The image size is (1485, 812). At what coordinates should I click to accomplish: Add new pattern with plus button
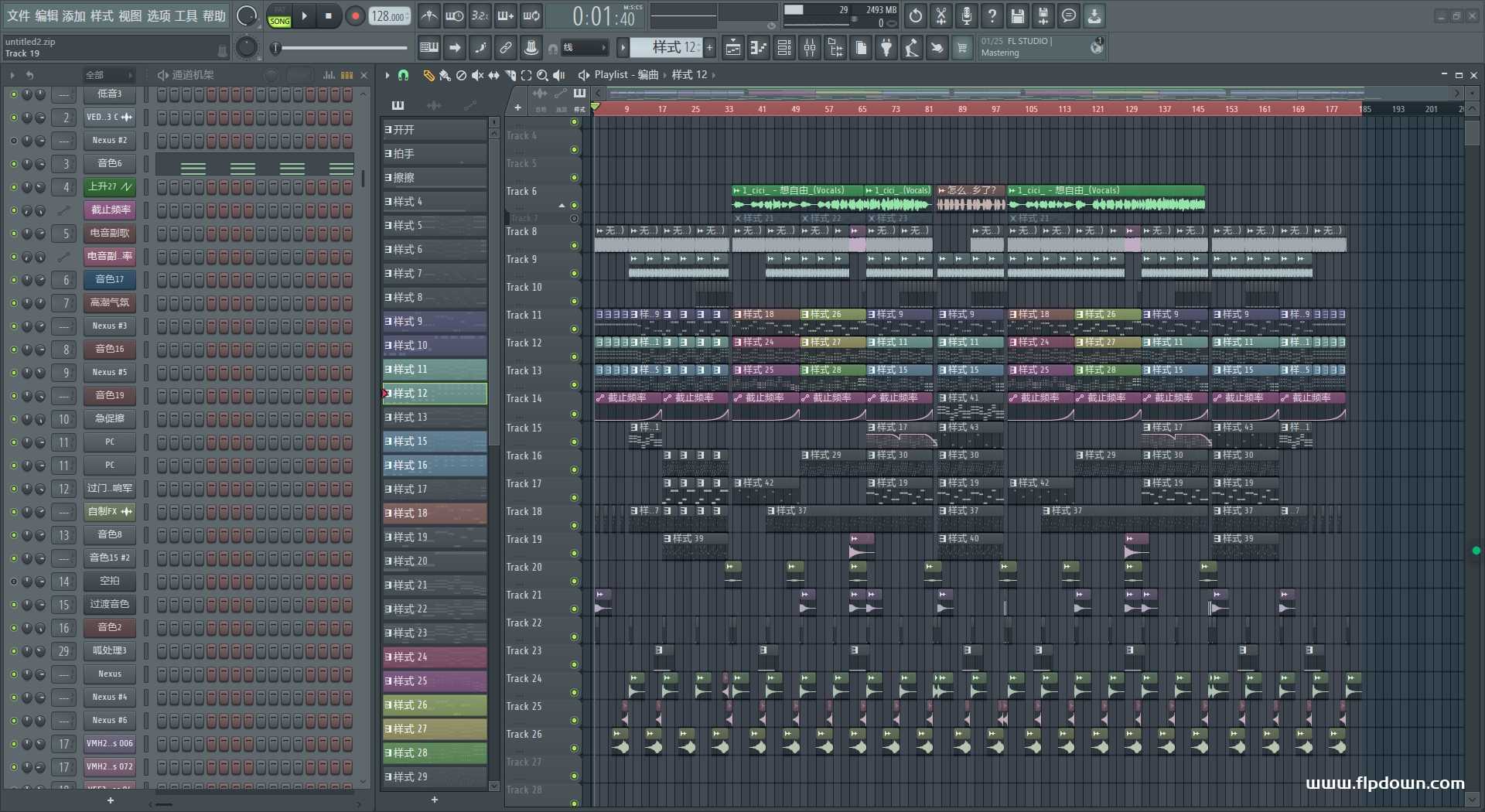pos(709,48)
